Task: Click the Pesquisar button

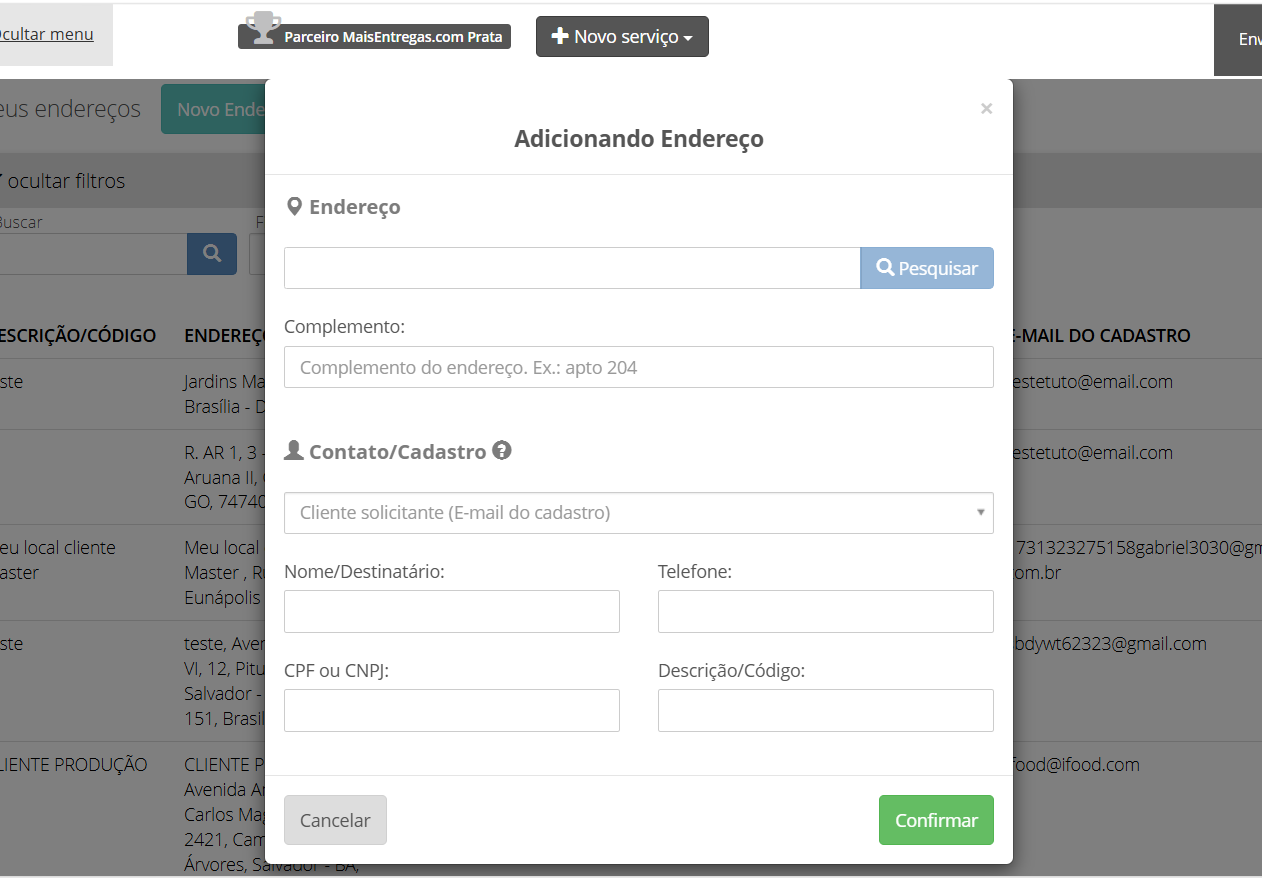Action: [927, 268]
